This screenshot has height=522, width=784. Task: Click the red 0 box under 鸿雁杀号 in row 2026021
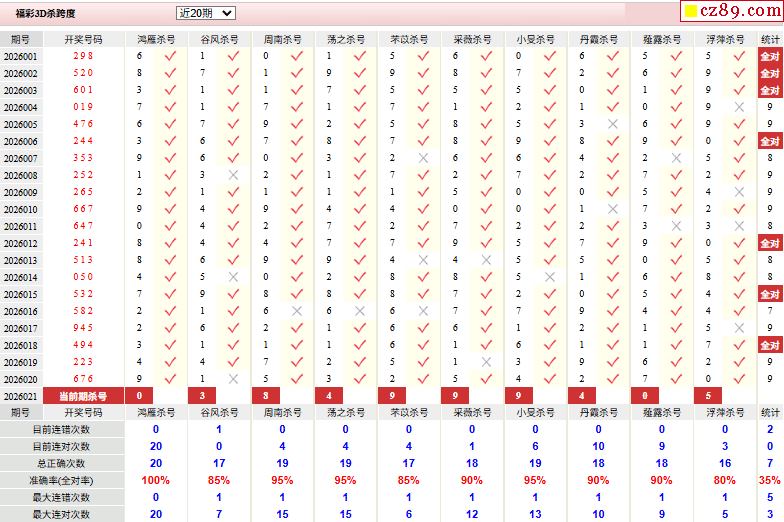[x=139, y=396]
